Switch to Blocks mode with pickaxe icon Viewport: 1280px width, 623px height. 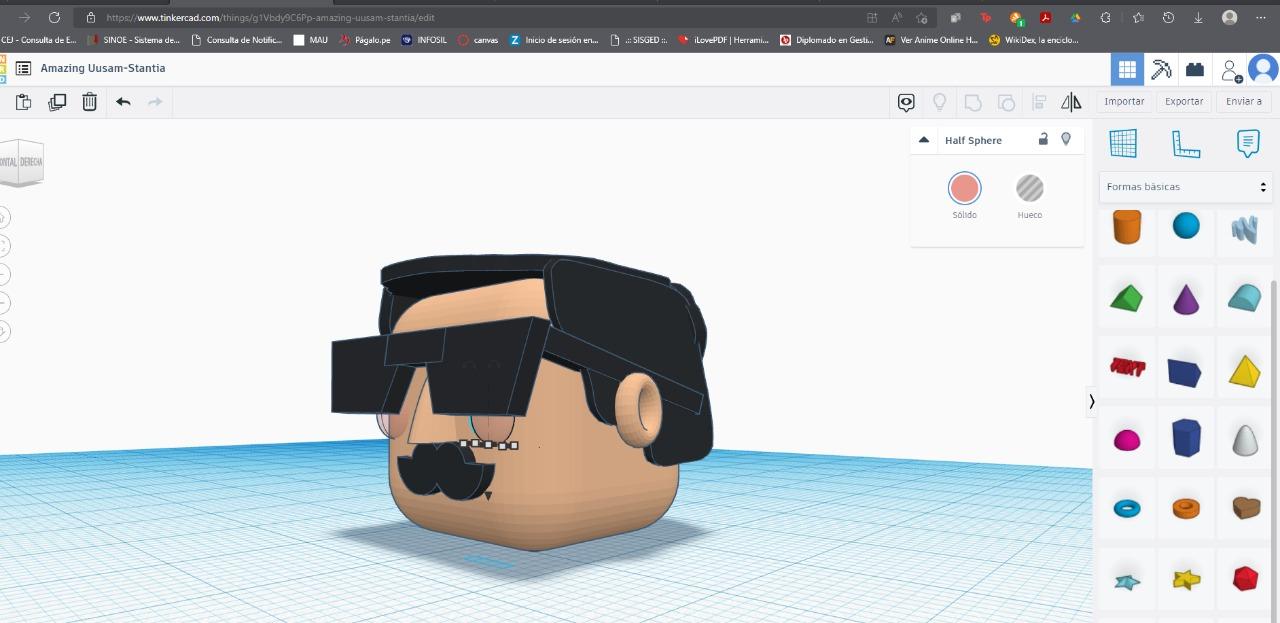coord(1161,69)
